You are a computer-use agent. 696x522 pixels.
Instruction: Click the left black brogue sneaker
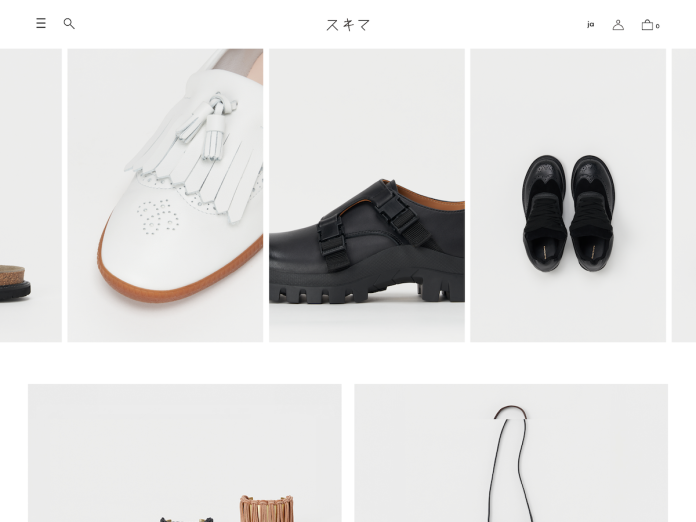(x=545, y=213)
